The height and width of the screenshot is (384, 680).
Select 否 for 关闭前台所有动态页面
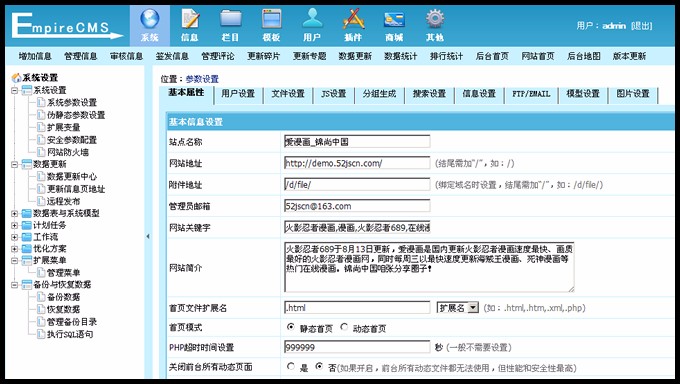[x=319, y=366]
